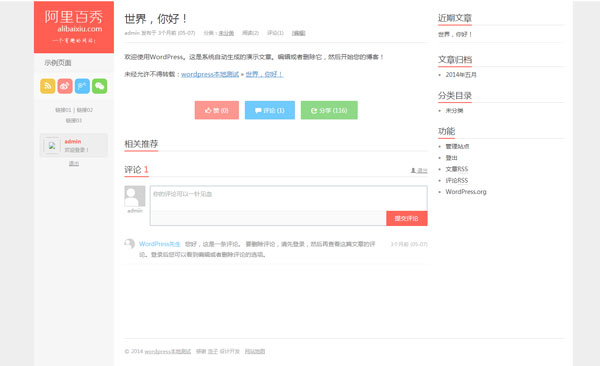Image resolution: width=600 pixels, height=366 pixels.
Task: Open the WordPress先生 commenter link
Action: pos(160,244)
